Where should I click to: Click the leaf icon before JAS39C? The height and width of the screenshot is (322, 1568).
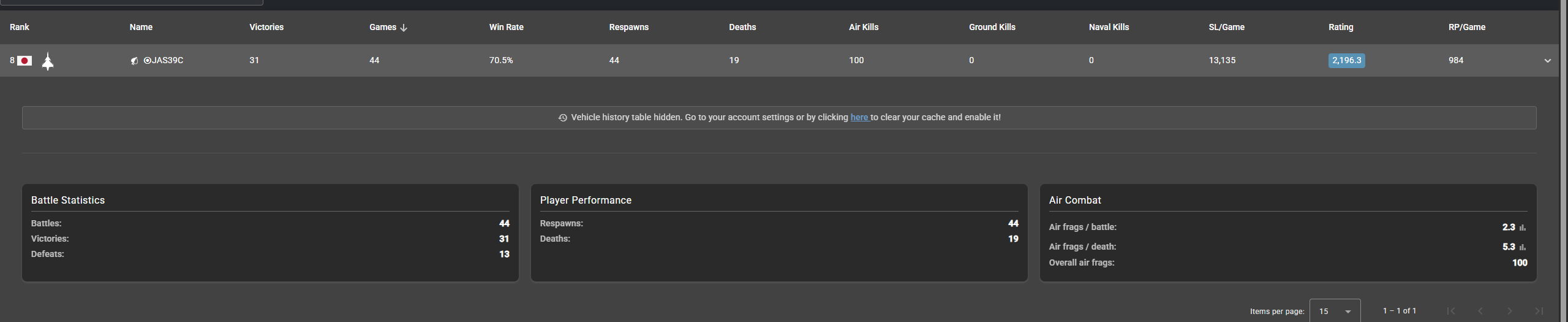pos(134,61)
